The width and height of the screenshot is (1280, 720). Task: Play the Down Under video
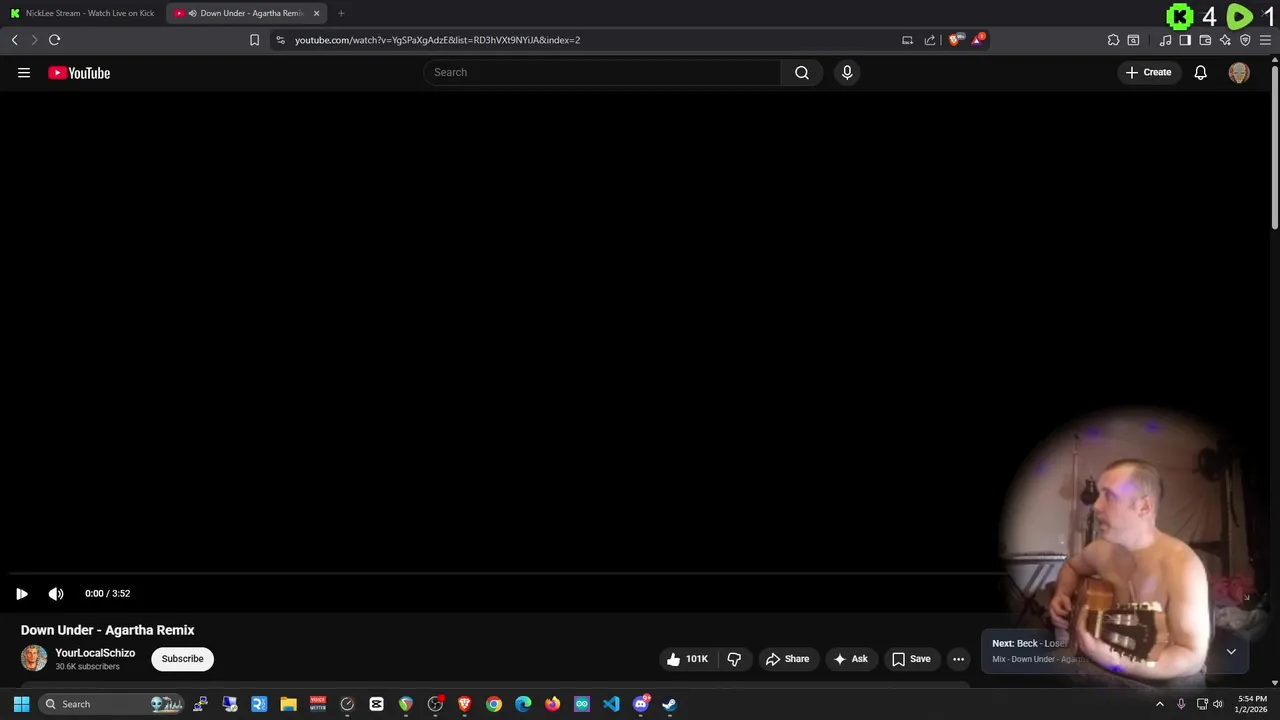point(21,593)
